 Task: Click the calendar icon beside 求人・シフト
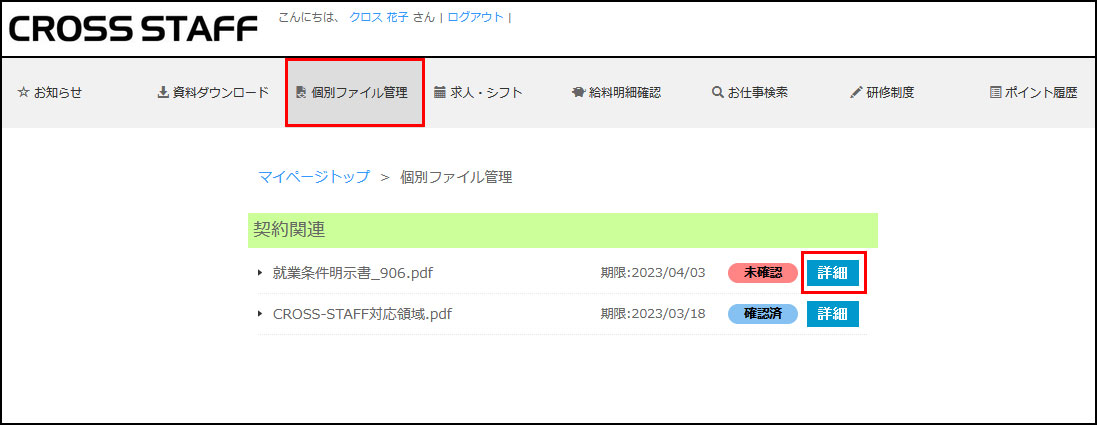(x=439, y=92)
